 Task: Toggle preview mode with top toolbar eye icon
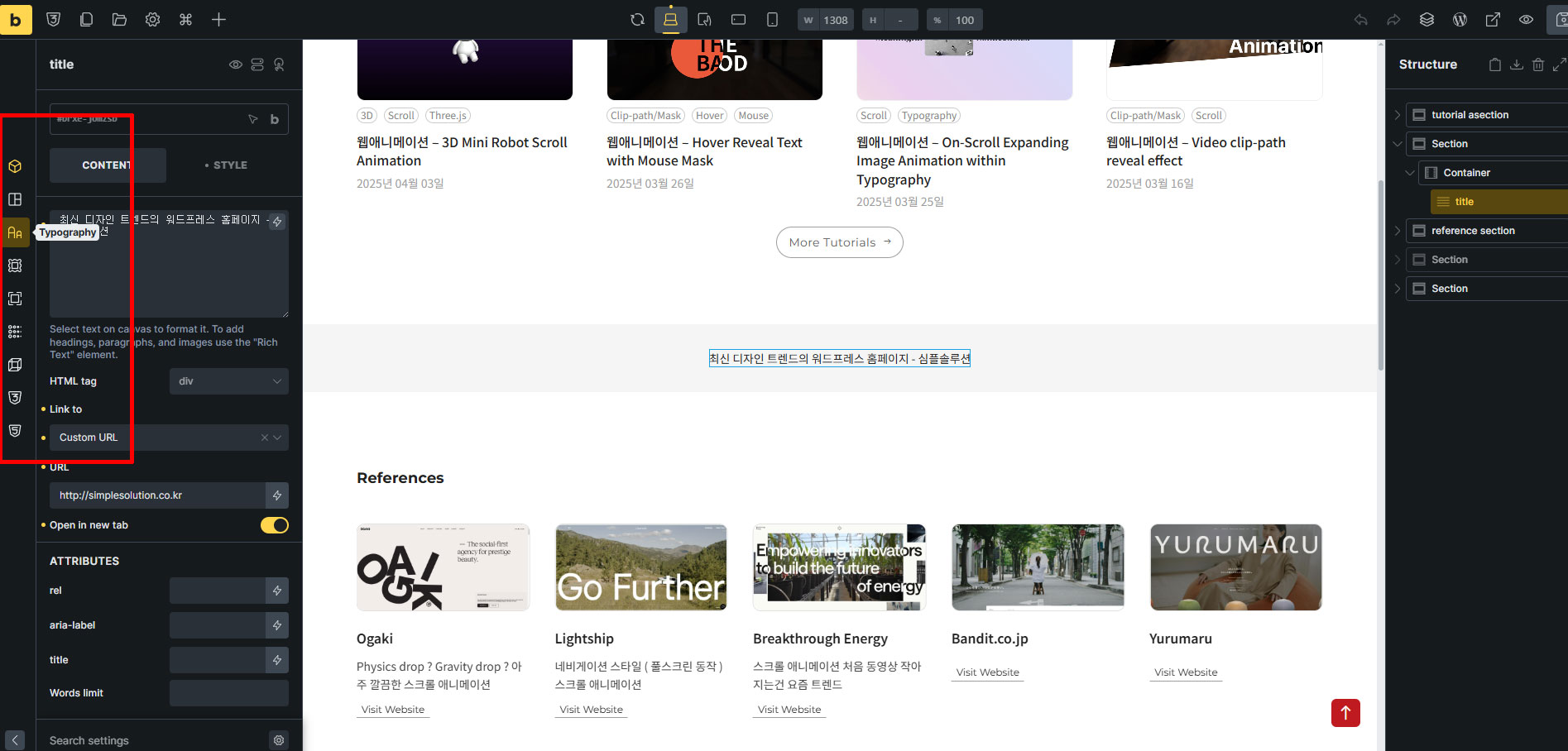pos(1526,20)
